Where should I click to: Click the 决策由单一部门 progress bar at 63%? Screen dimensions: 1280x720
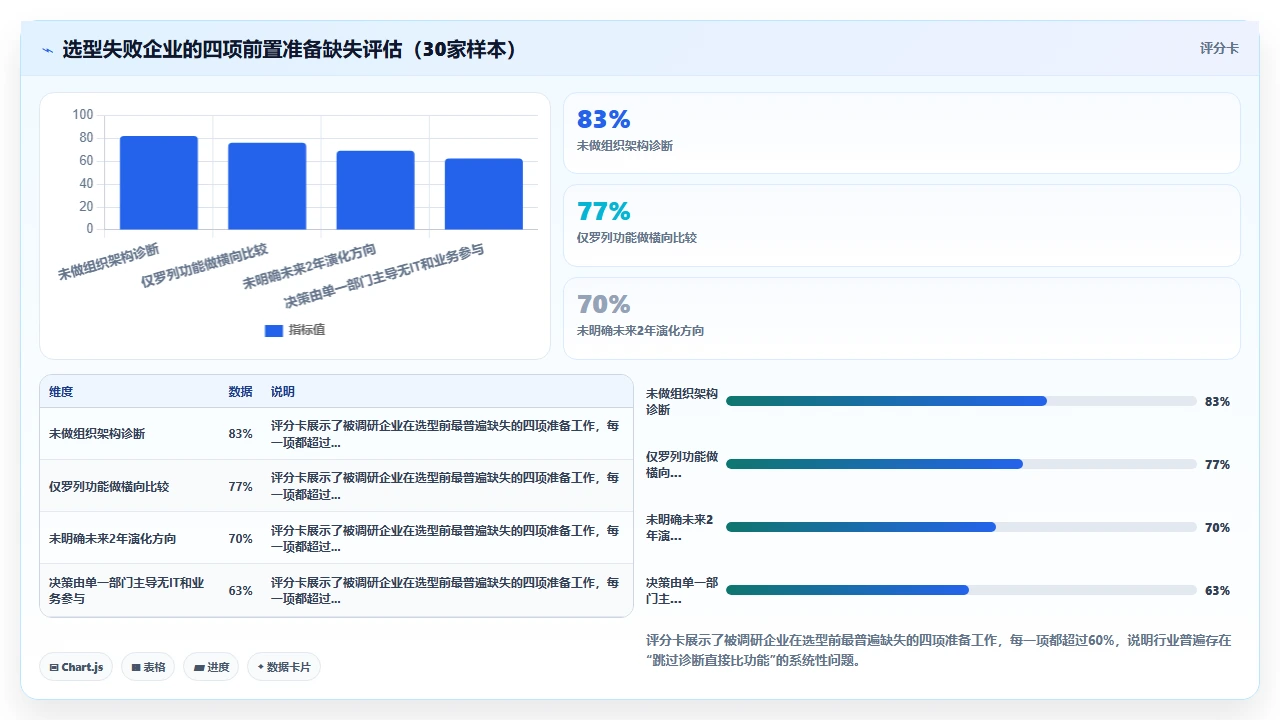coord(961,590)
